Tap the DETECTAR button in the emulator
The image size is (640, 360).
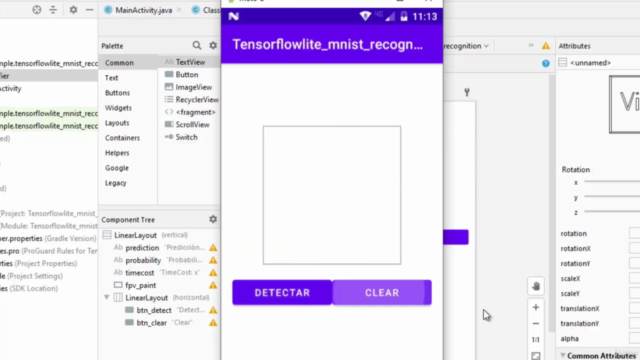[x=282, y=292]
